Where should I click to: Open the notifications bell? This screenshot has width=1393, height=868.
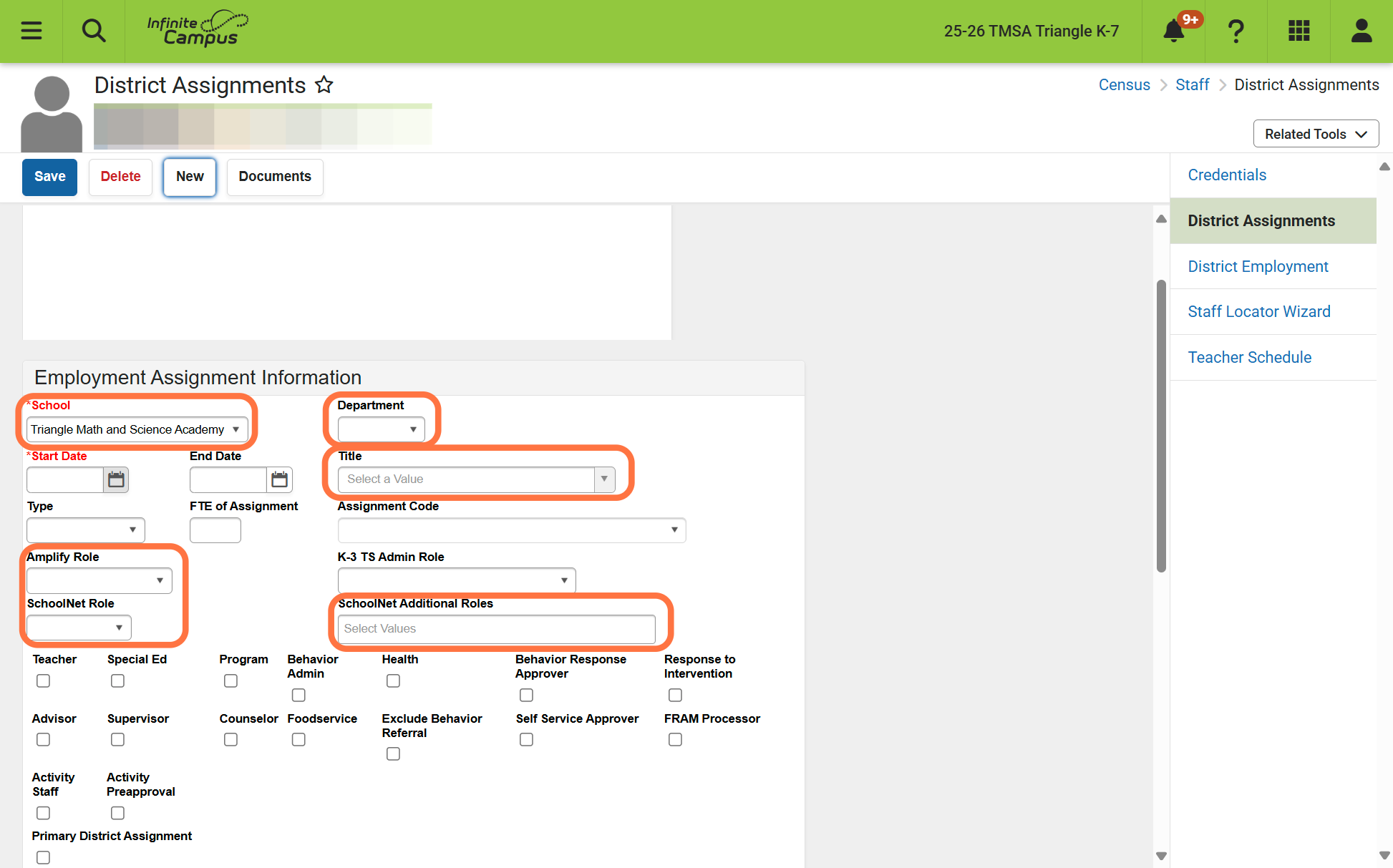coord(1173,31)
